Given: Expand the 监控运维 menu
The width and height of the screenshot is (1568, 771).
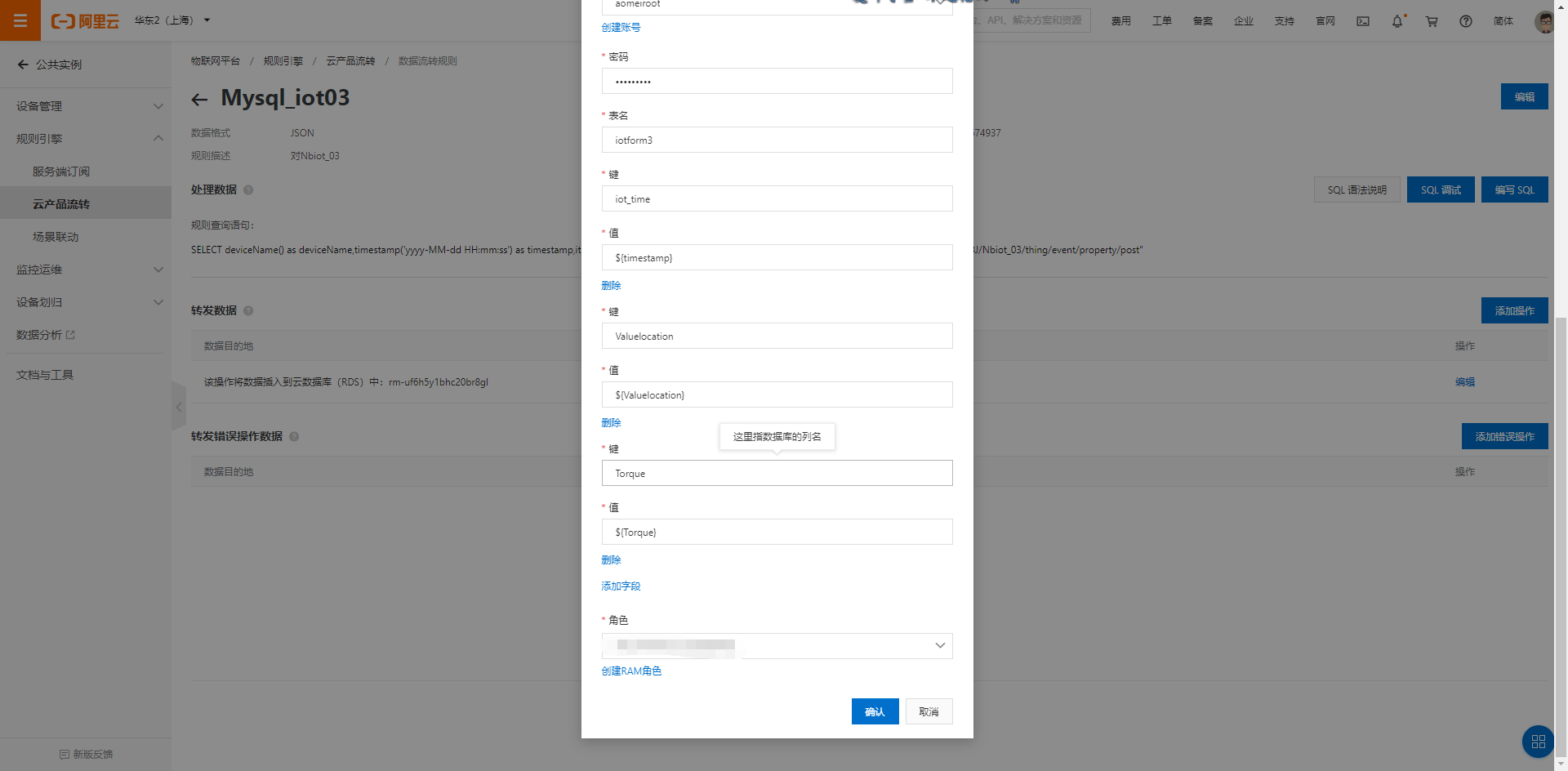Looking at the screenshot, I should pos(86,270).
